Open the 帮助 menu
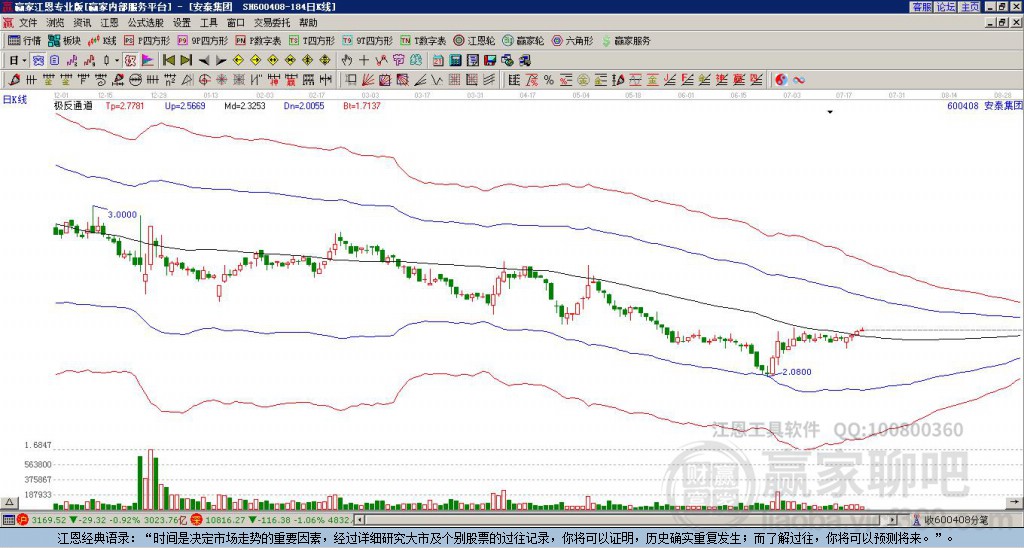1024x548 pixels. click(308, 23)
